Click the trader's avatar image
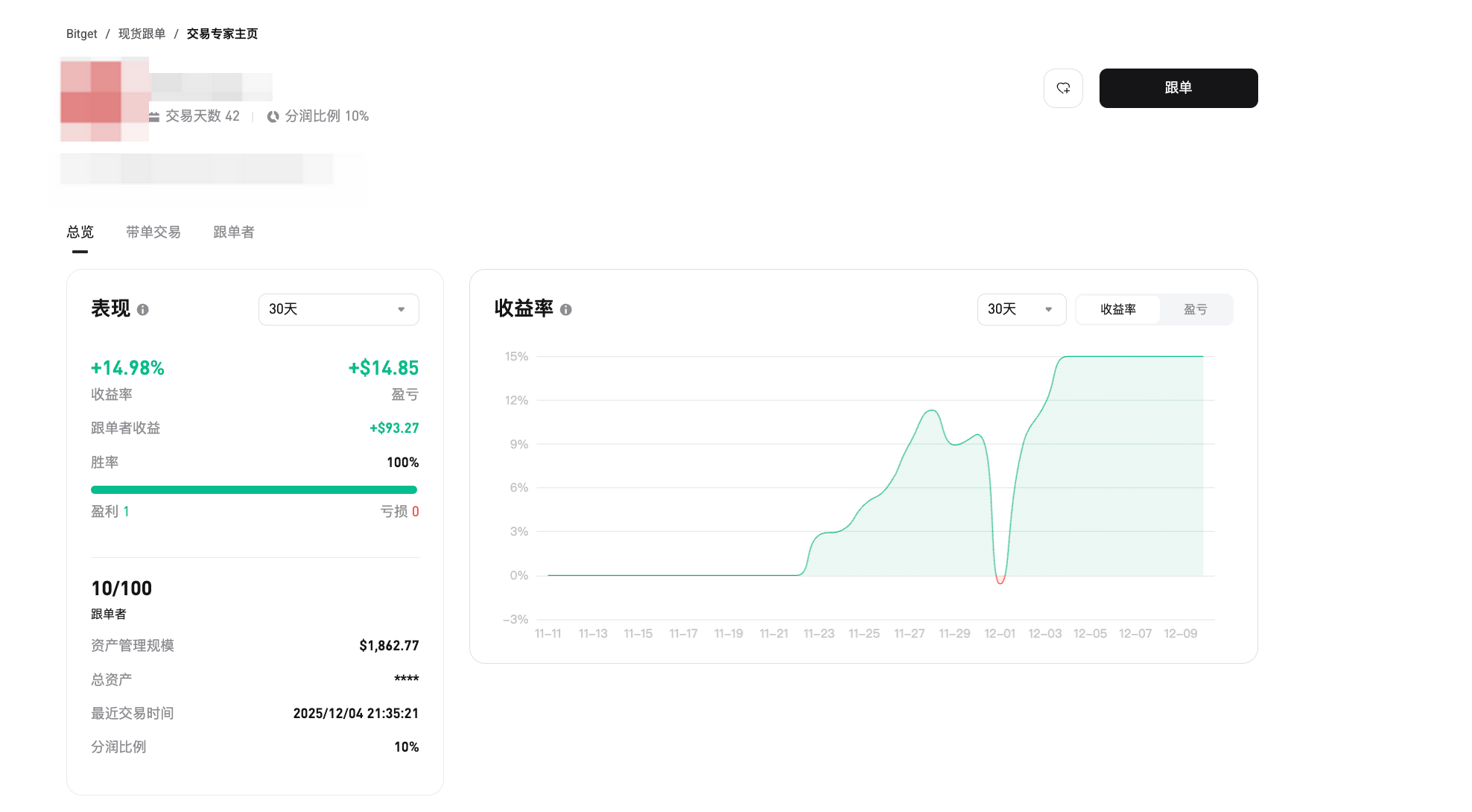 [x=104, y=99]
